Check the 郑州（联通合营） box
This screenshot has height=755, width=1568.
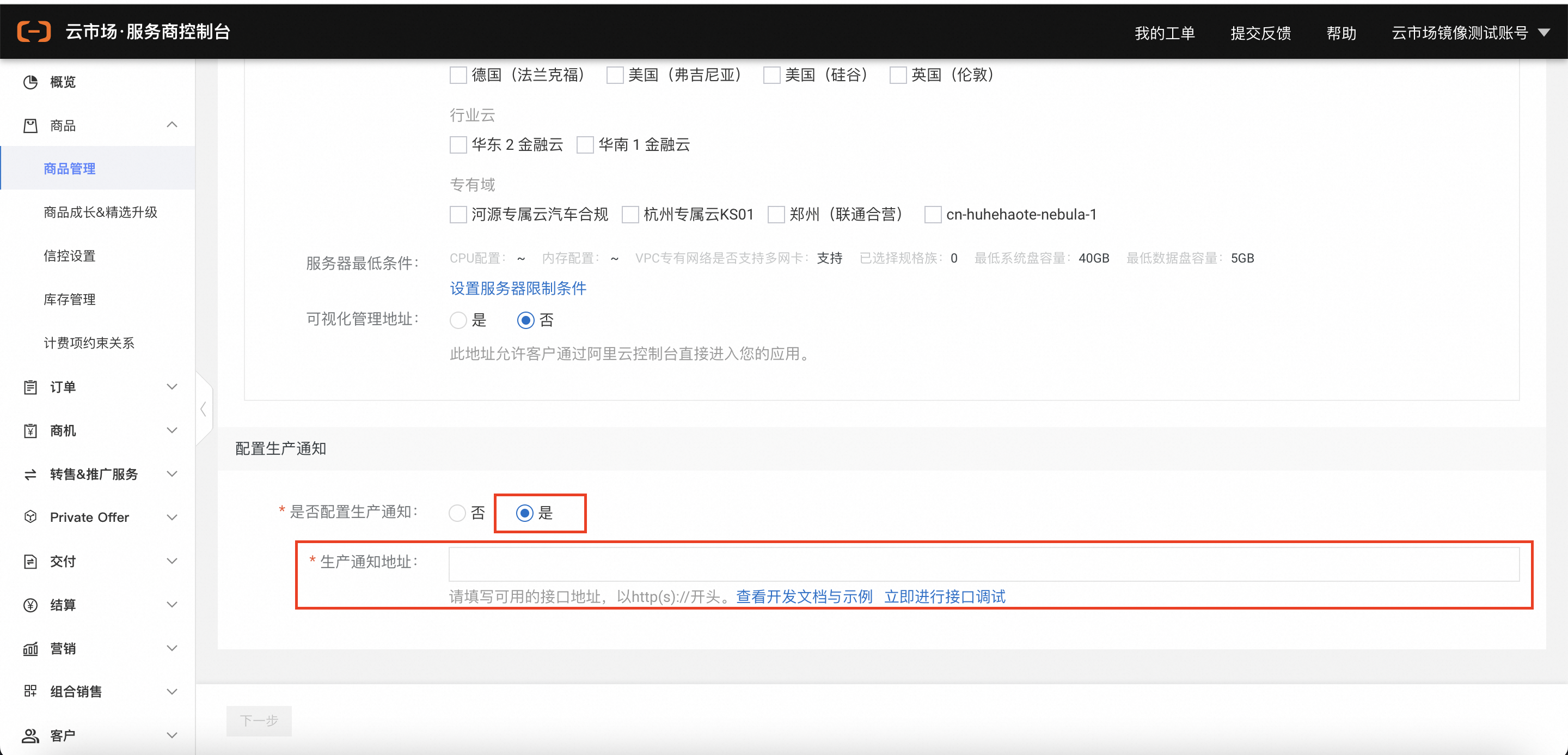click(776, 214)
